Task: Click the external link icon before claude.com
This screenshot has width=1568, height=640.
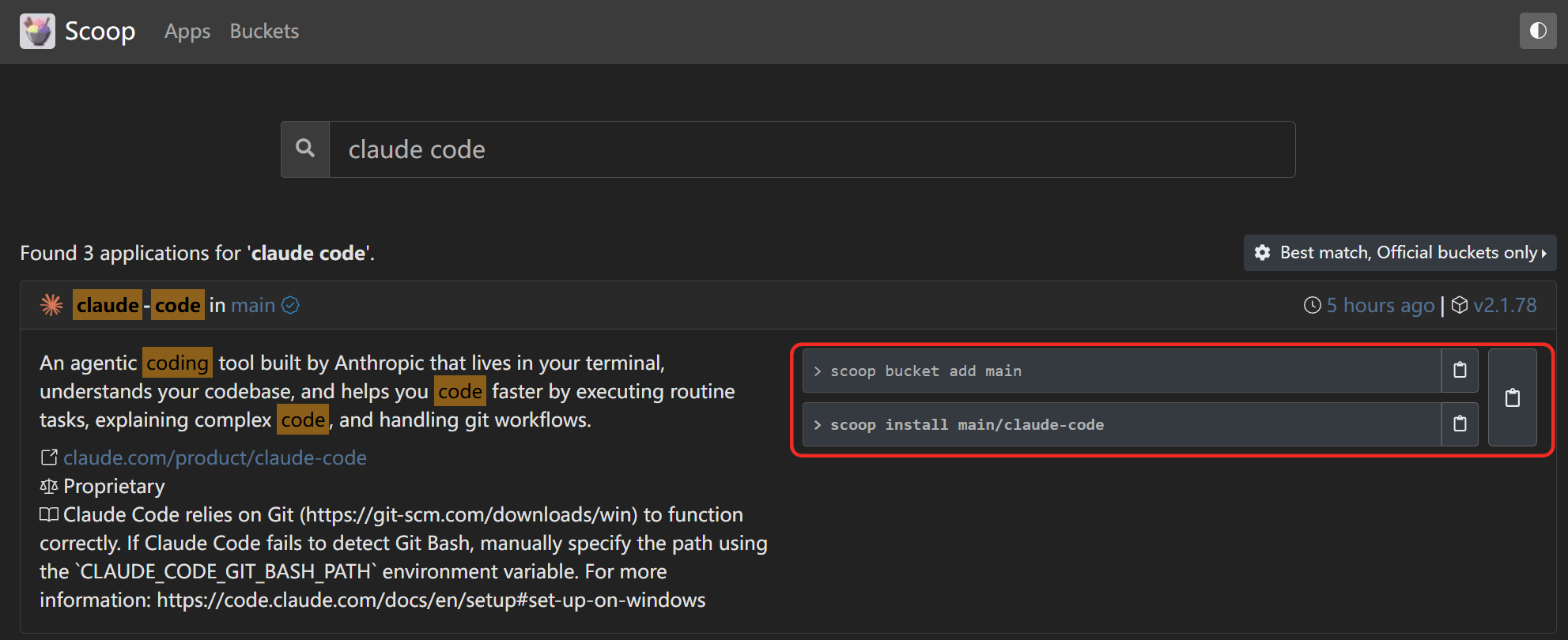Action: point(49,457)
